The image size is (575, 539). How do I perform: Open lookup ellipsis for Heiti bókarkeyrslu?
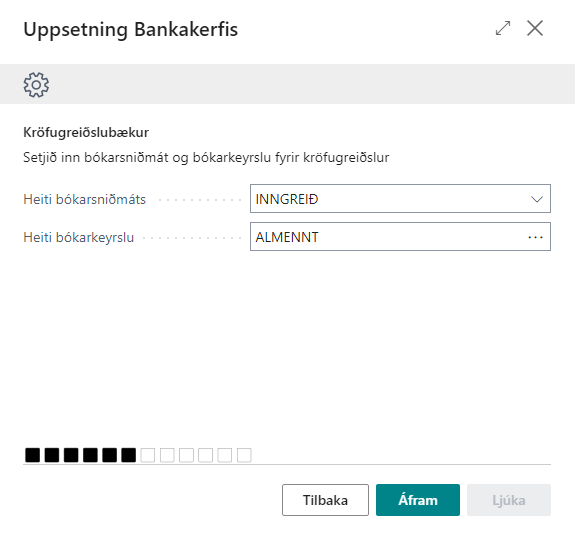pos(535,237)
